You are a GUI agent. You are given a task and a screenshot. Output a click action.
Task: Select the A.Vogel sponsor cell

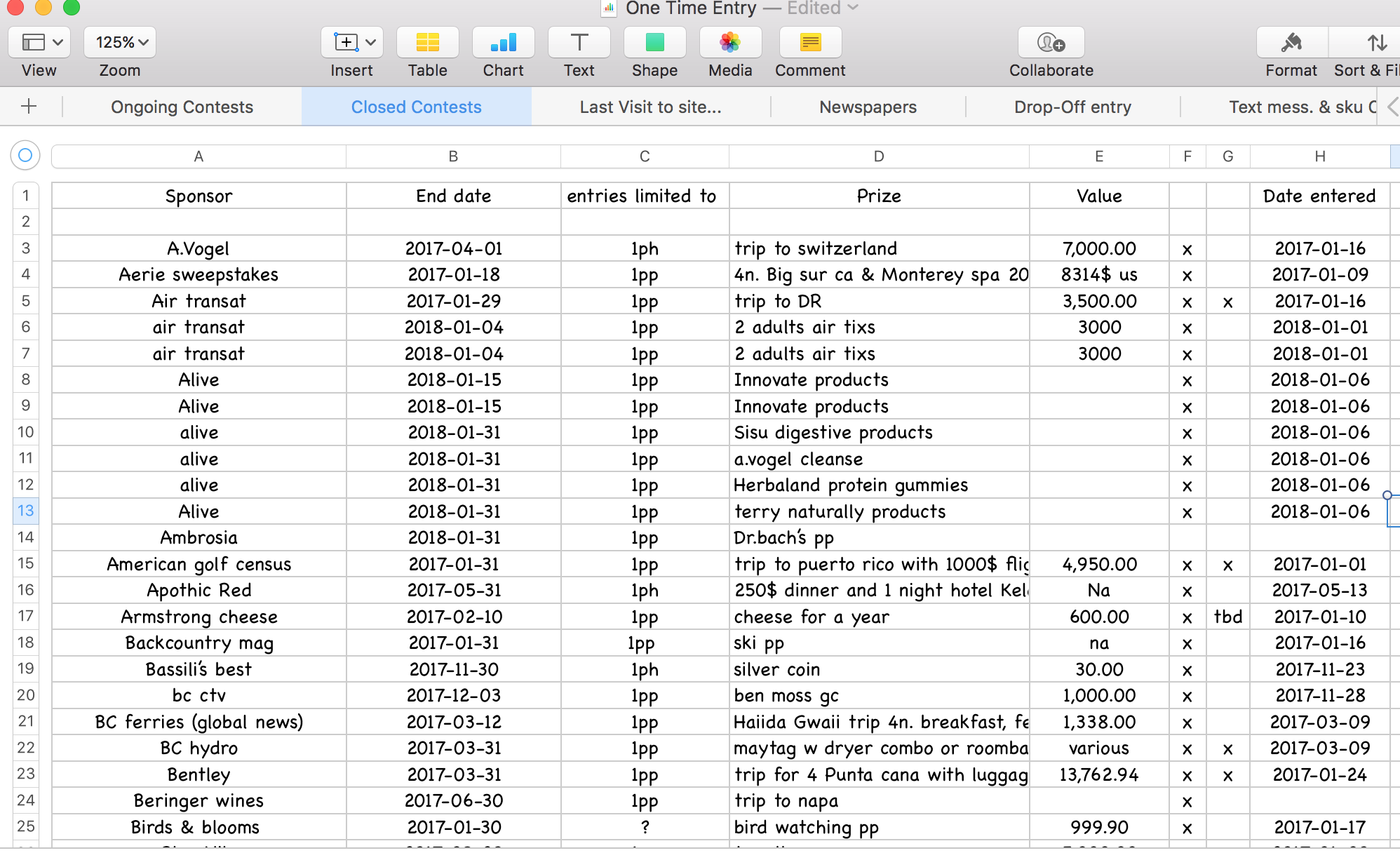(x=199, y=248)
